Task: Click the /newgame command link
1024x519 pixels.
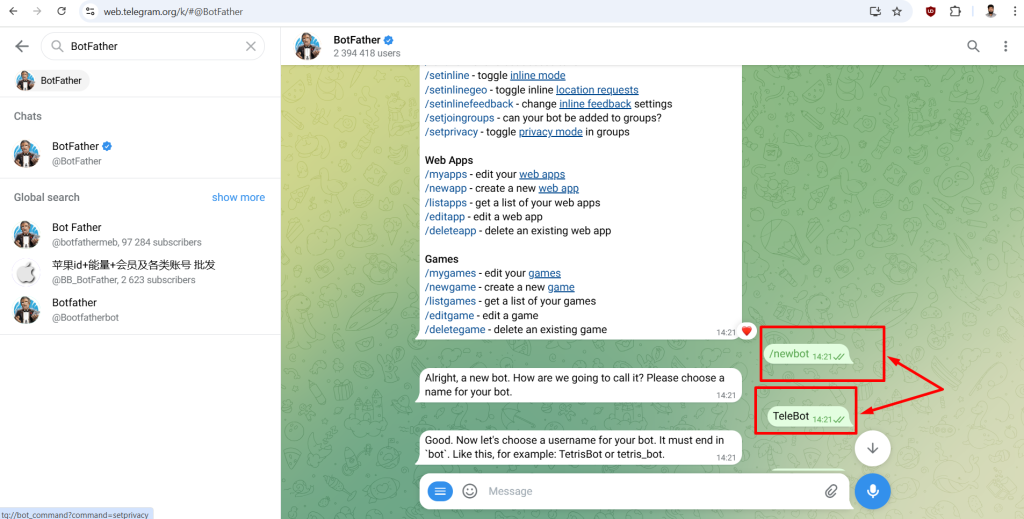Action: [451, 287]
